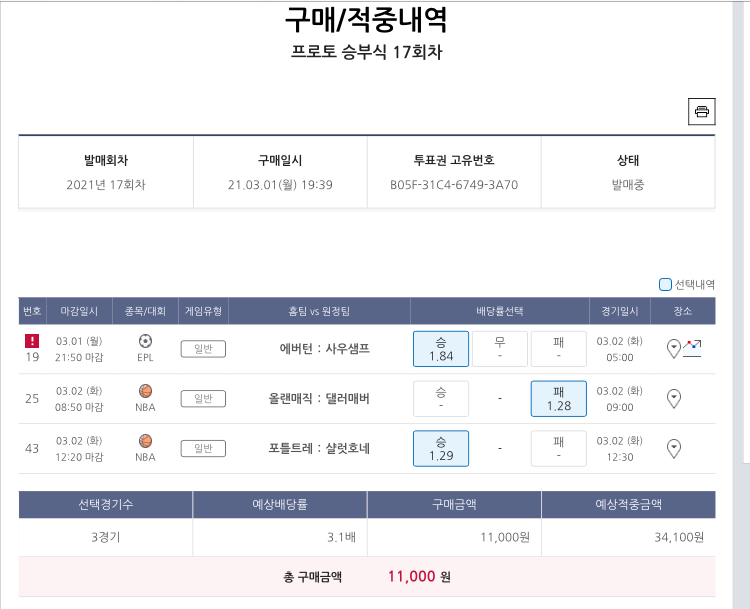Image resolution: width=750 pixels, height=609 pixels.
Task: Click the 에버턴 : 사우샘프 match name
Action: point(325,349)
